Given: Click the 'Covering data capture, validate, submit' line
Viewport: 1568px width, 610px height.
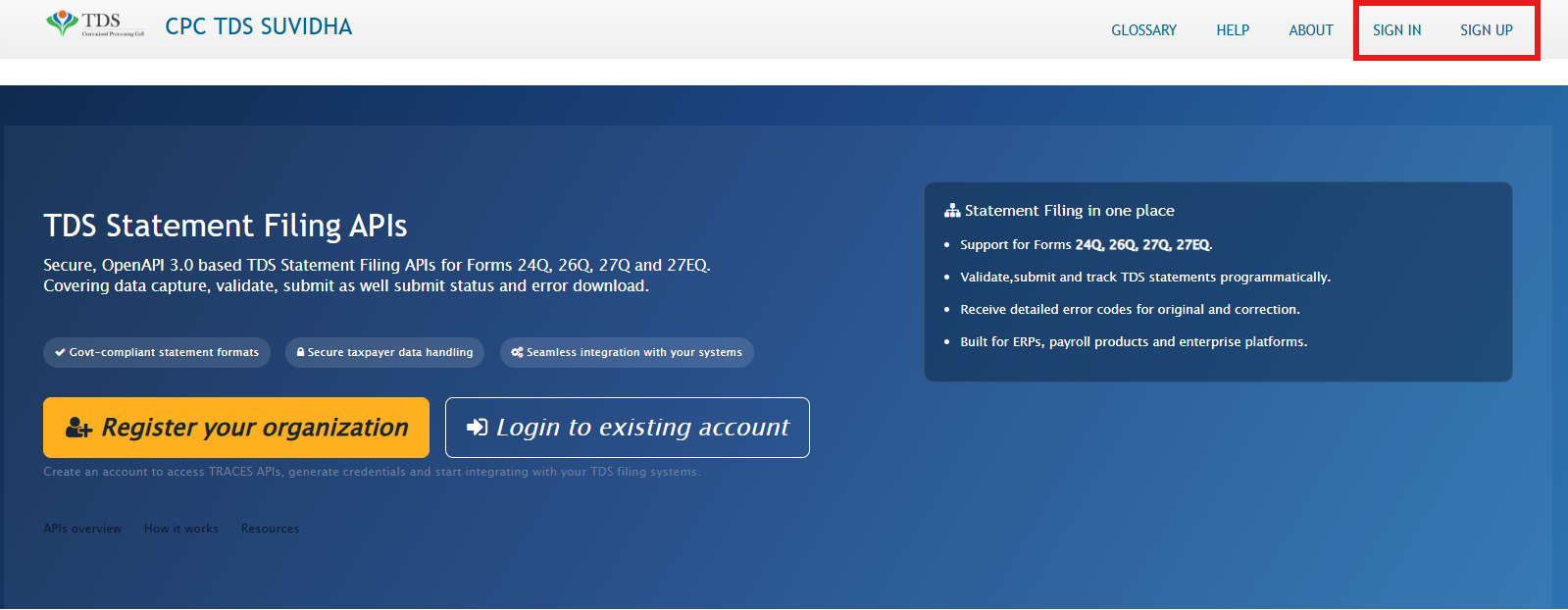Looking at the screenshot, I should pos(346,286).
